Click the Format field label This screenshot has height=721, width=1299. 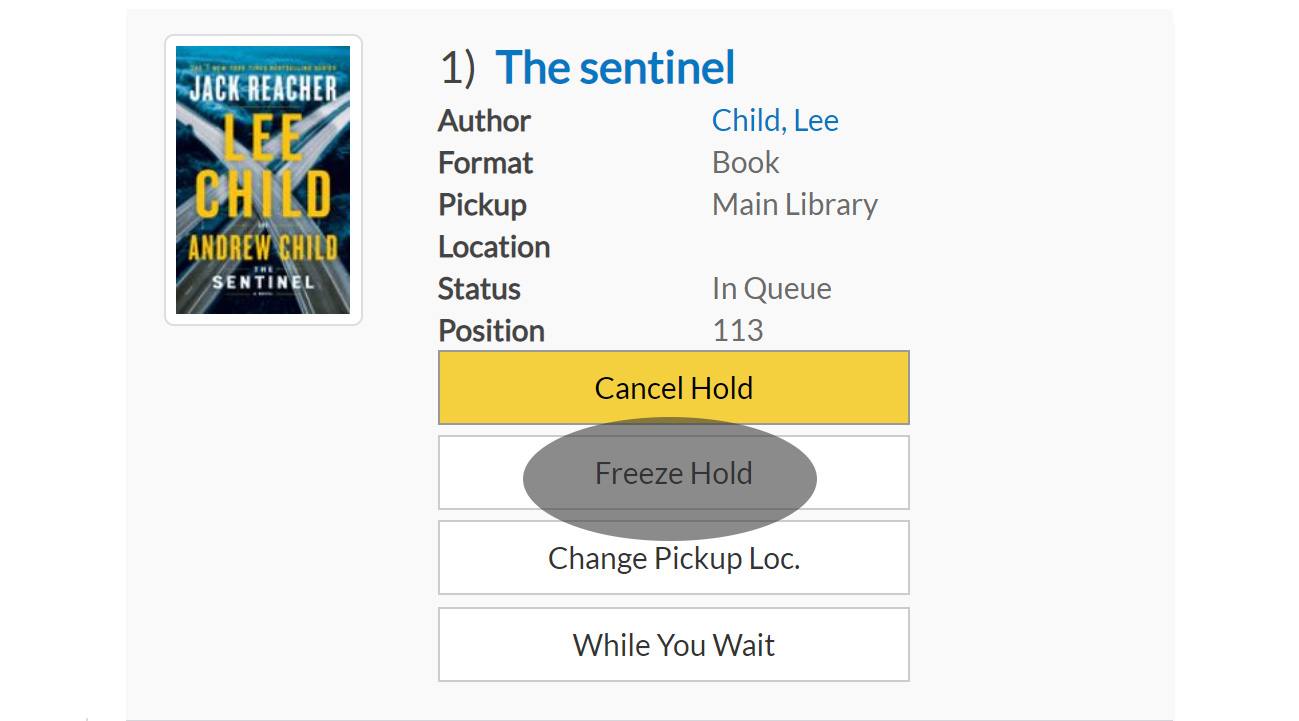click(486, 163)
